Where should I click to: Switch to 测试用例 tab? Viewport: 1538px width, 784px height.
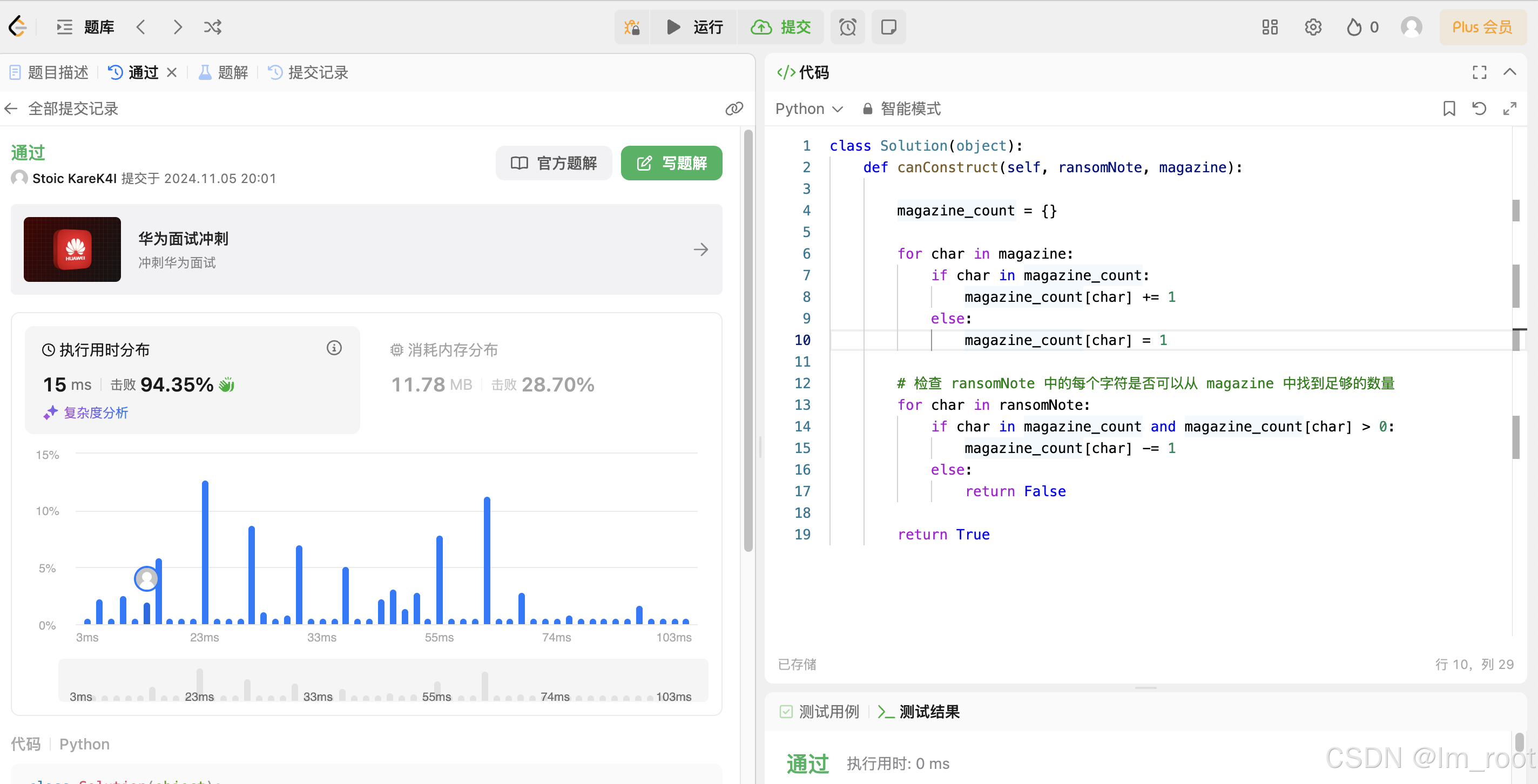click(819, 711)
